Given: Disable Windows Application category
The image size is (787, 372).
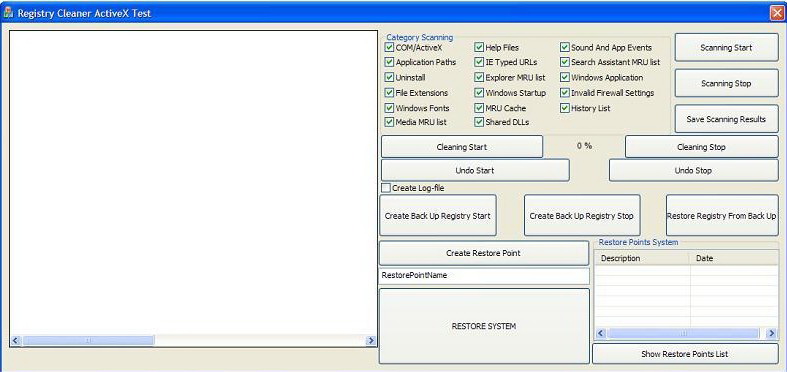Looking at the screenshot, I should [565, 78].
